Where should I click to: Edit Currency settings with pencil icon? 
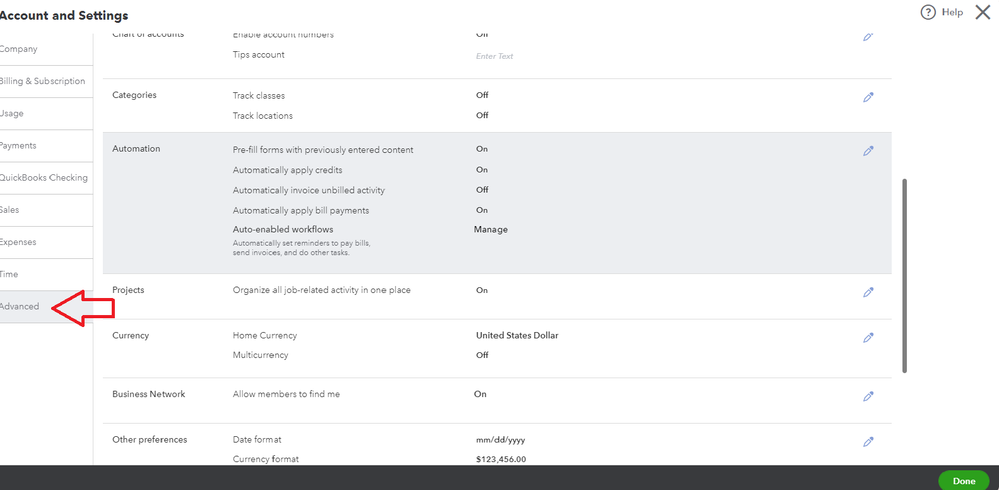[868, 337]
